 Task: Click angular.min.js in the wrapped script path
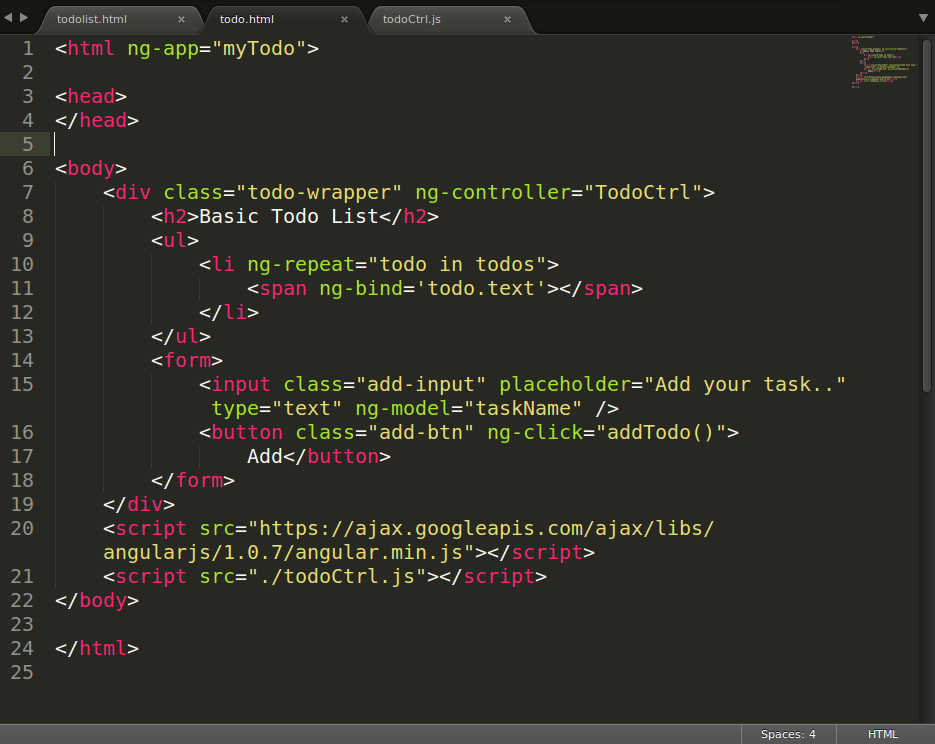click(x=379, y=553)
